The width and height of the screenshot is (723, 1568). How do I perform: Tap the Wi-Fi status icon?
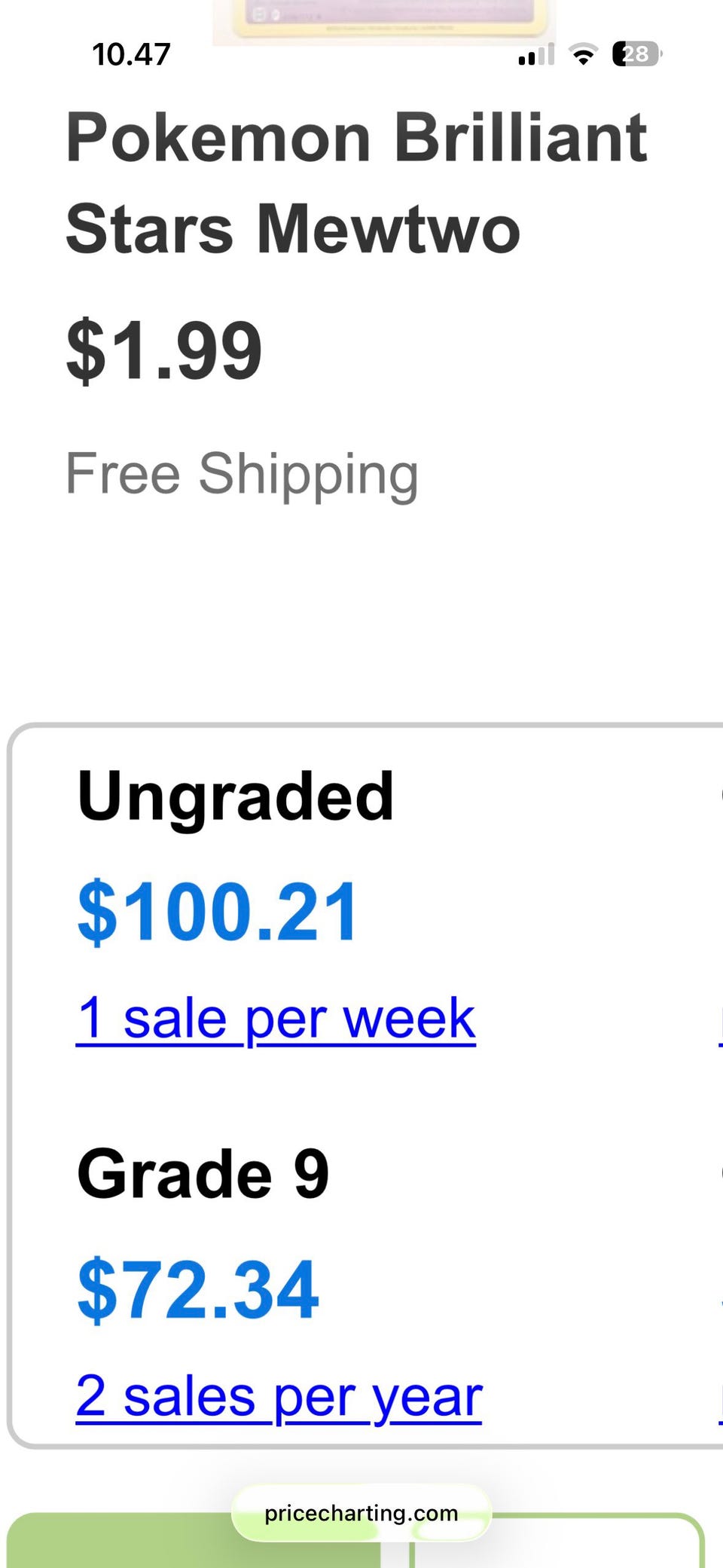click(582, 54)
